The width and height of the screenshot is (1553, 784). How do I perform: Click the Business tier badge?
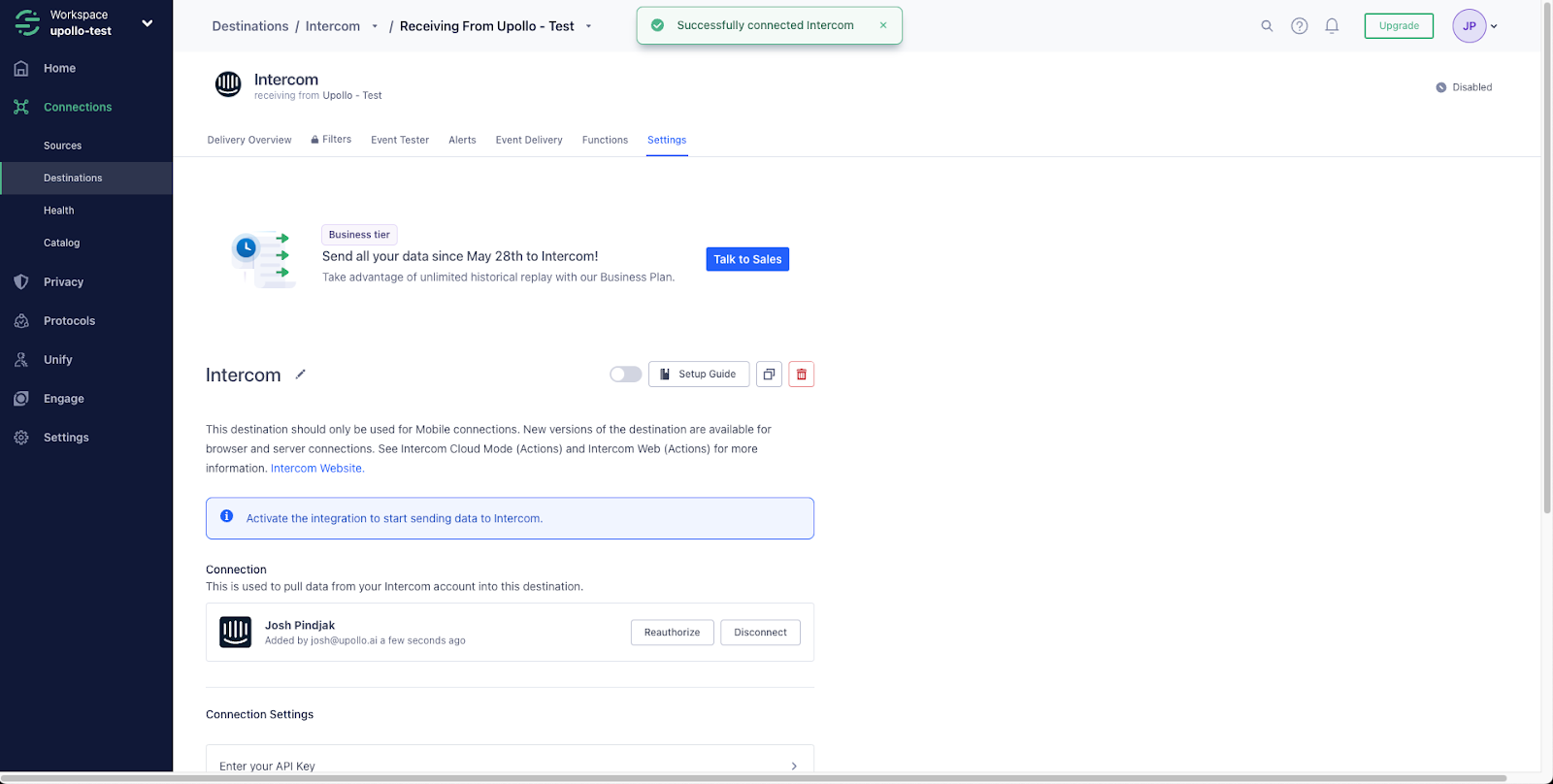click(x=359, y=235)
